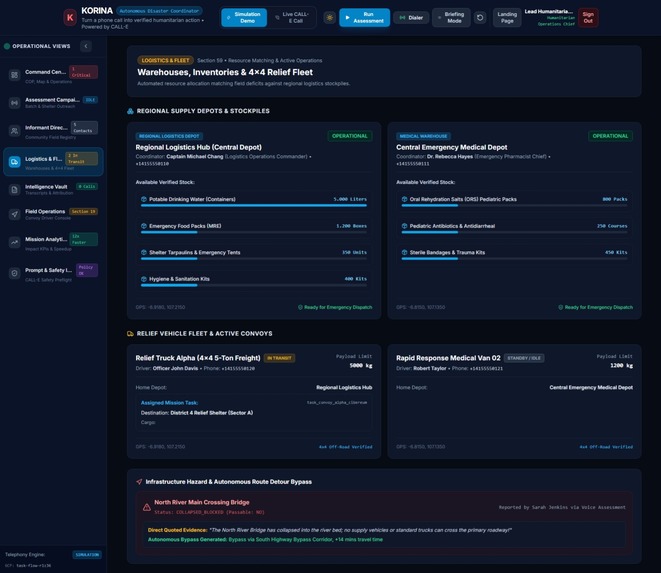Viewport: 661px width, 573px height.
Task: Click the Intelligence Vault document icon
Action: (x=14, y=190)
